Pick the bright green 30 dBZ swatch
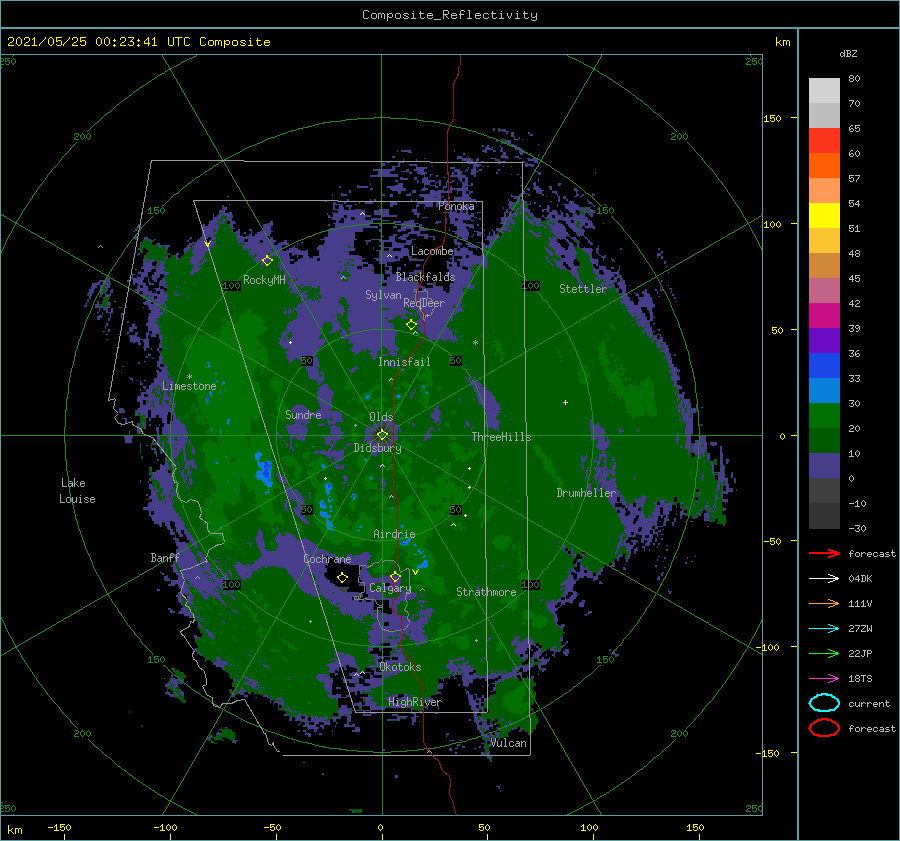The height and width of the screenshot is (841, 900). tap(824, 415)
